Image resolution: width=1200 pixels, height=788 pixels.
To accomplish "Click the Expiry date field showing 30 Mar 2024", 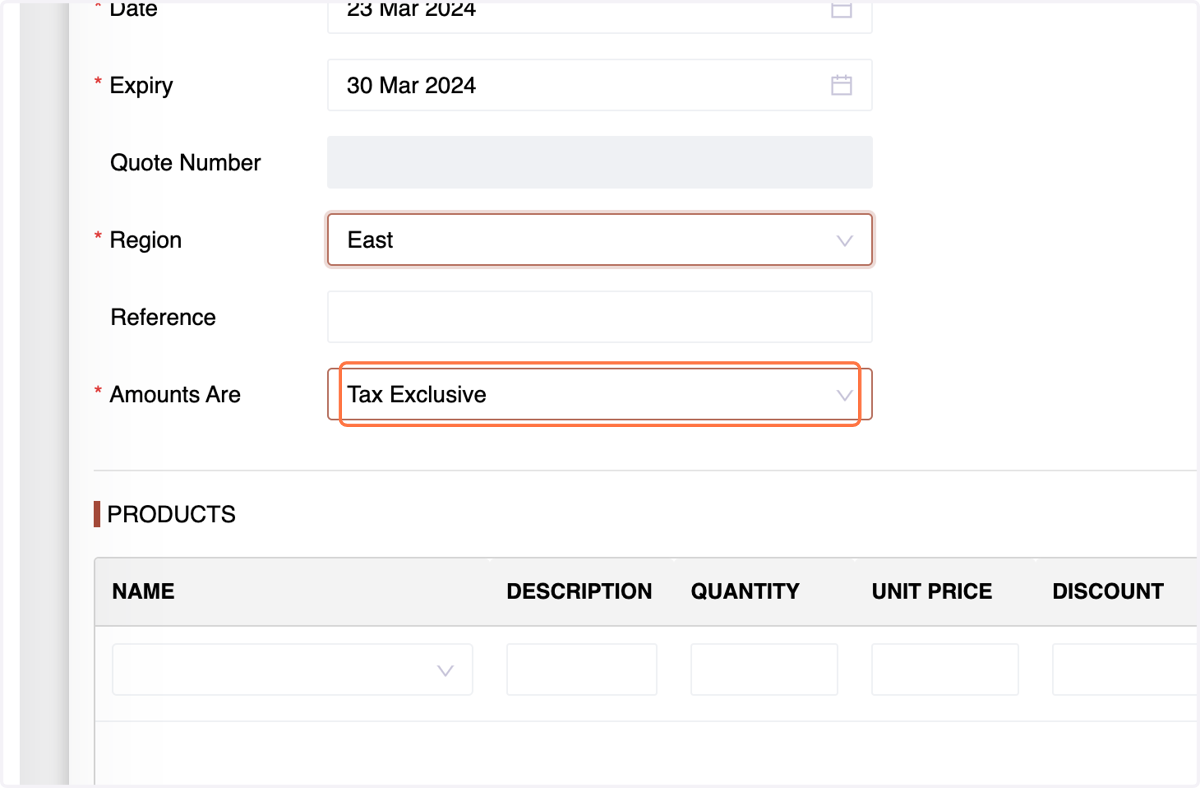I will pos(599,85).
